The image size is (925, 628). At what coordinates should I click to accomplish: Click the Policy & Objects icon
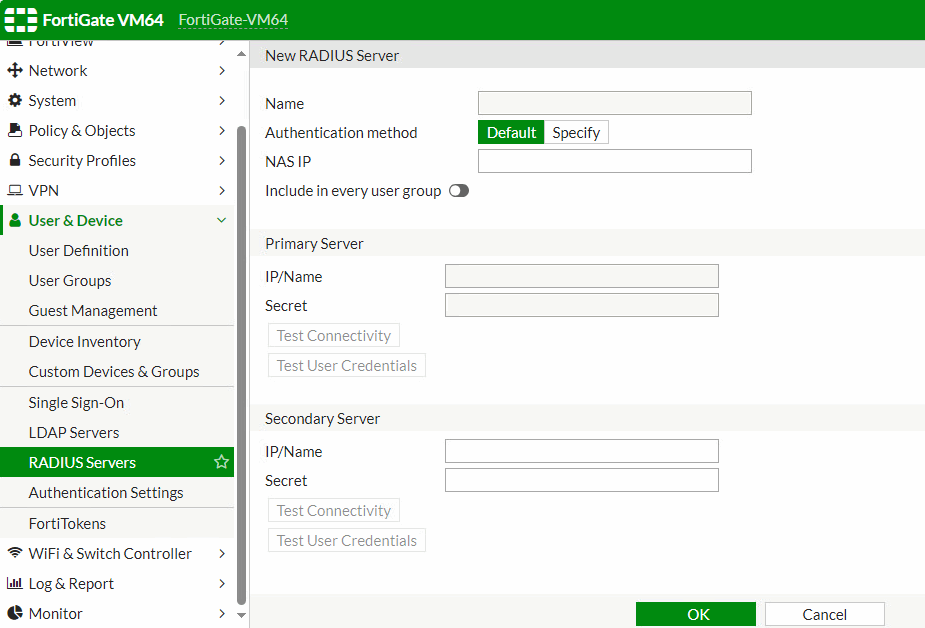[15, 130]
